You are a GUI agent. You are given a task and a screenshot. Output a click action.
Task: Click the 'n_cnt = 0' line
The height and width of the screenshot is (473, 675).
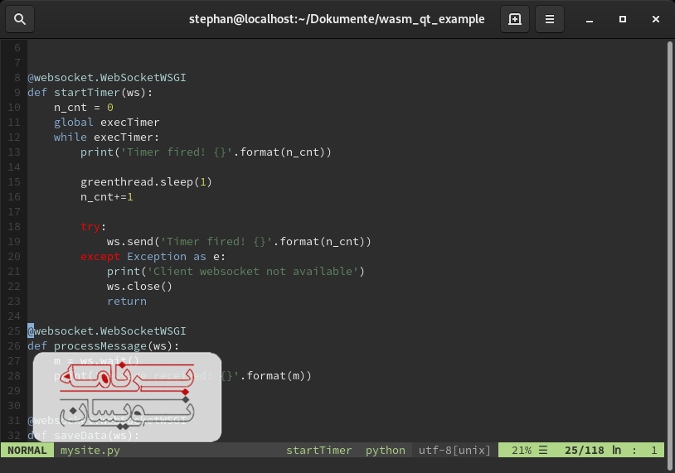pos(84,107)
